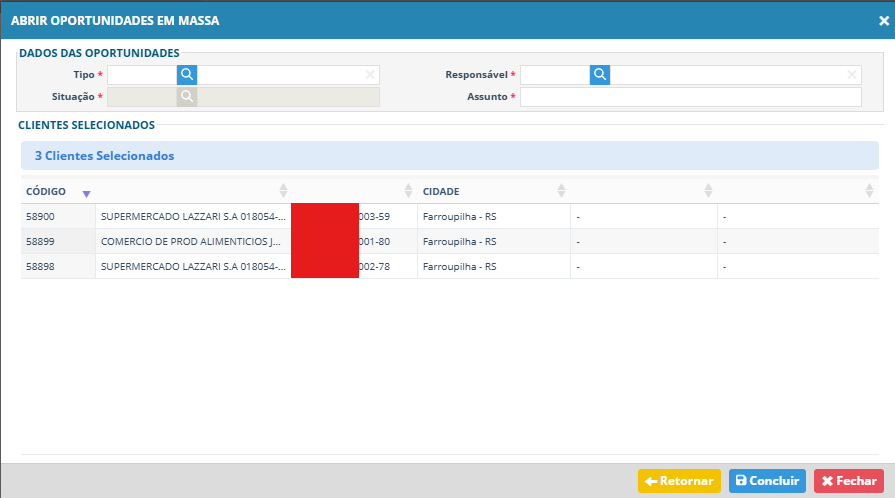
Task: Select SUPERMERCADO LAZZARI name in row 58900
Action: [x=193, y=216]
